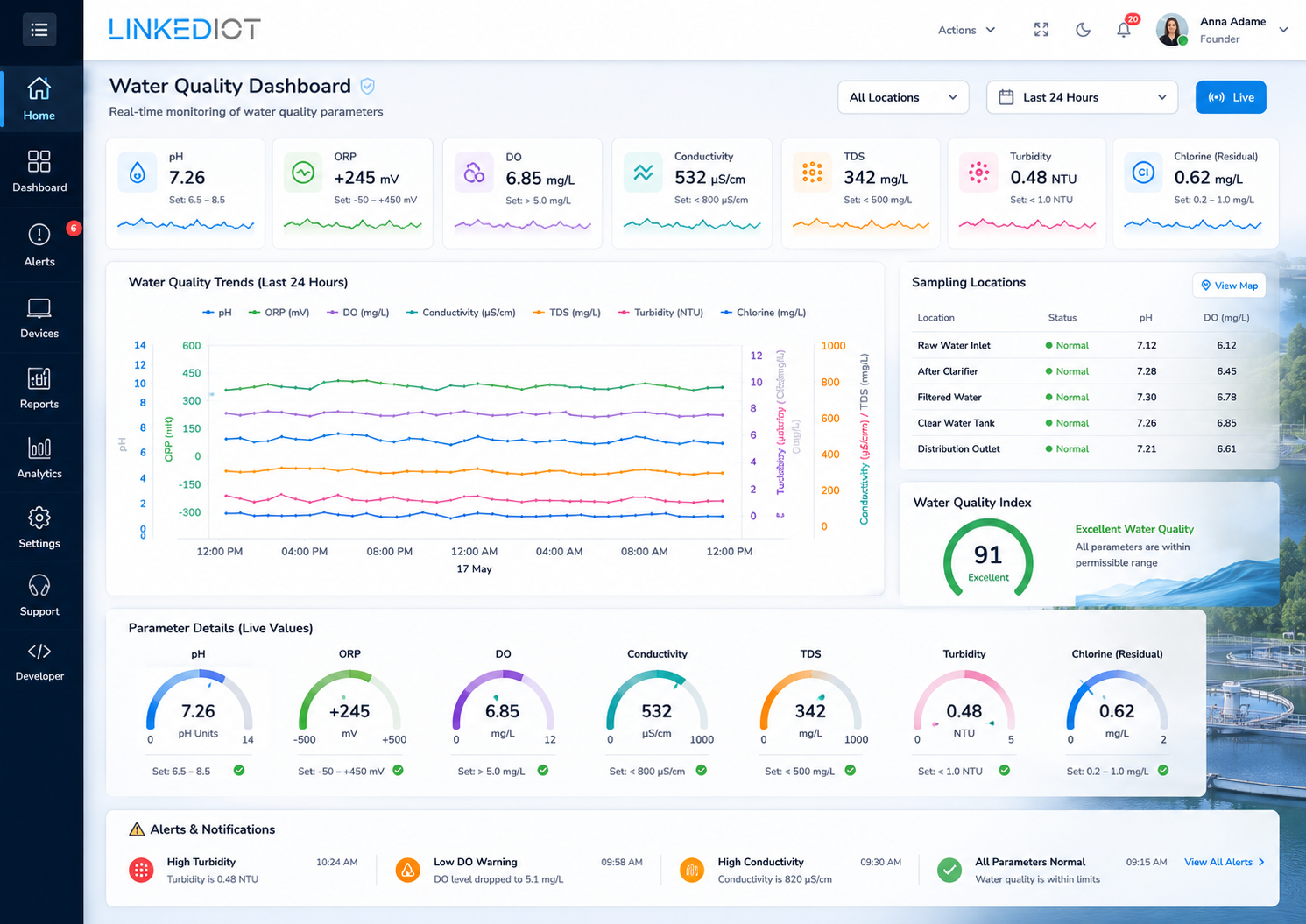Viewport: 1306px width, 924px height.
Task: Click the Live button
Action: tap(1231, 97)
